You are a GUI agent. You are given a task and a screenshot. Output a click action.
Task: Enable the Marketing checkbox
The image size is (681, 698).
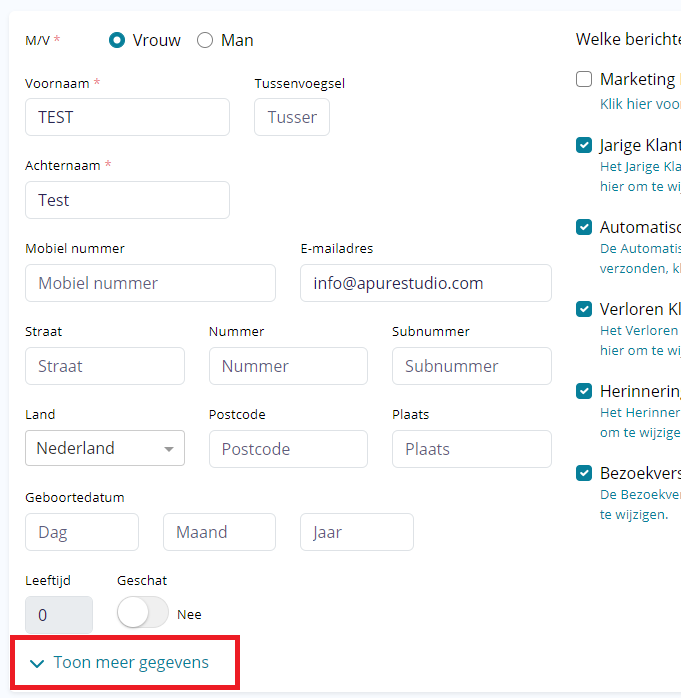tap(584, 79)
